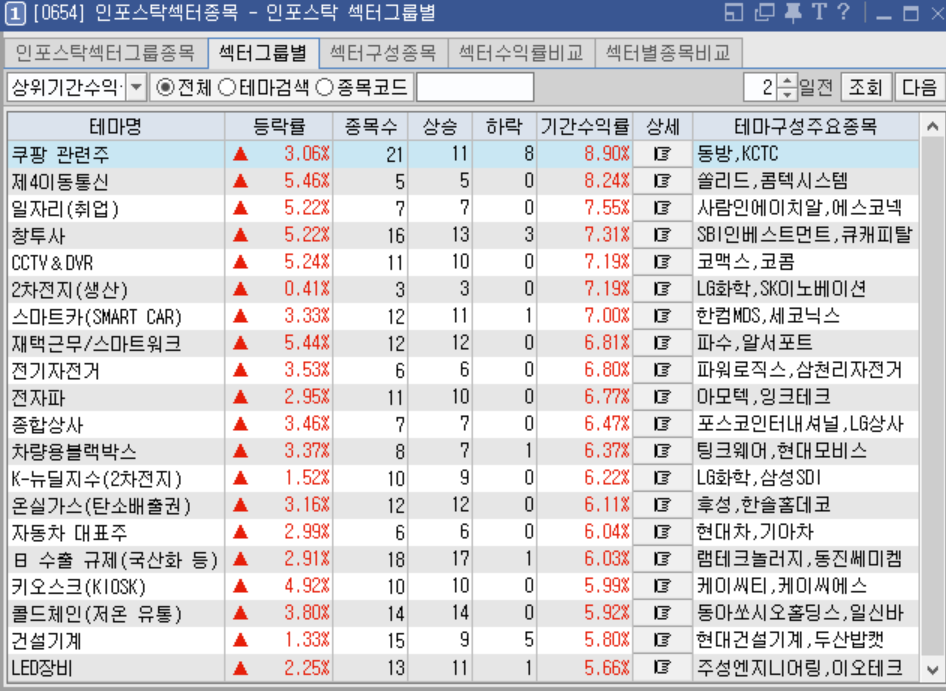946x691 pixels.
Task: Open detail icon for 건설기계 row
Action: [x=662, y=640]
